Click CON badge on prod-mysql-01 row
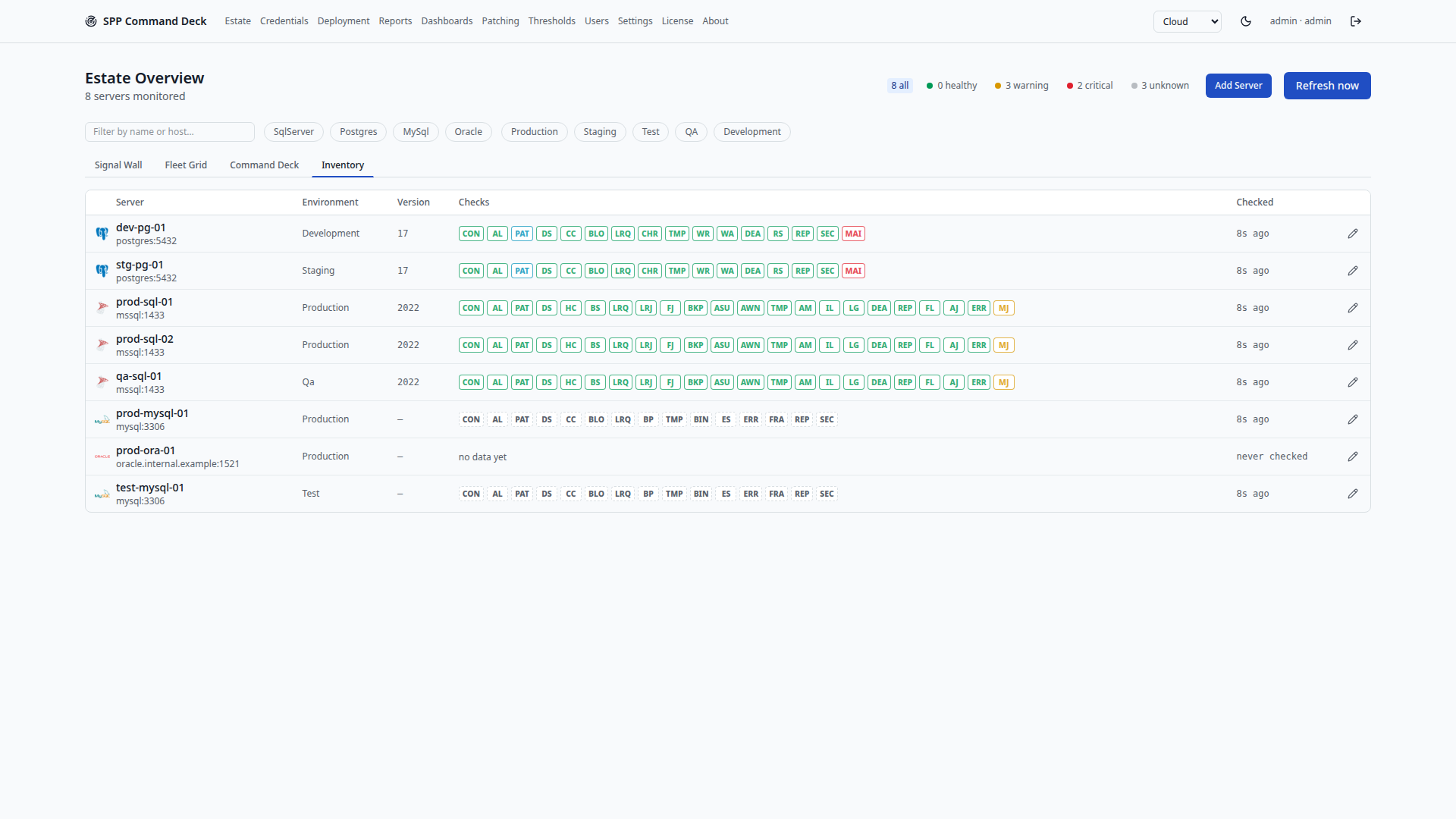1456x819 pixels. tap(471, 419)
